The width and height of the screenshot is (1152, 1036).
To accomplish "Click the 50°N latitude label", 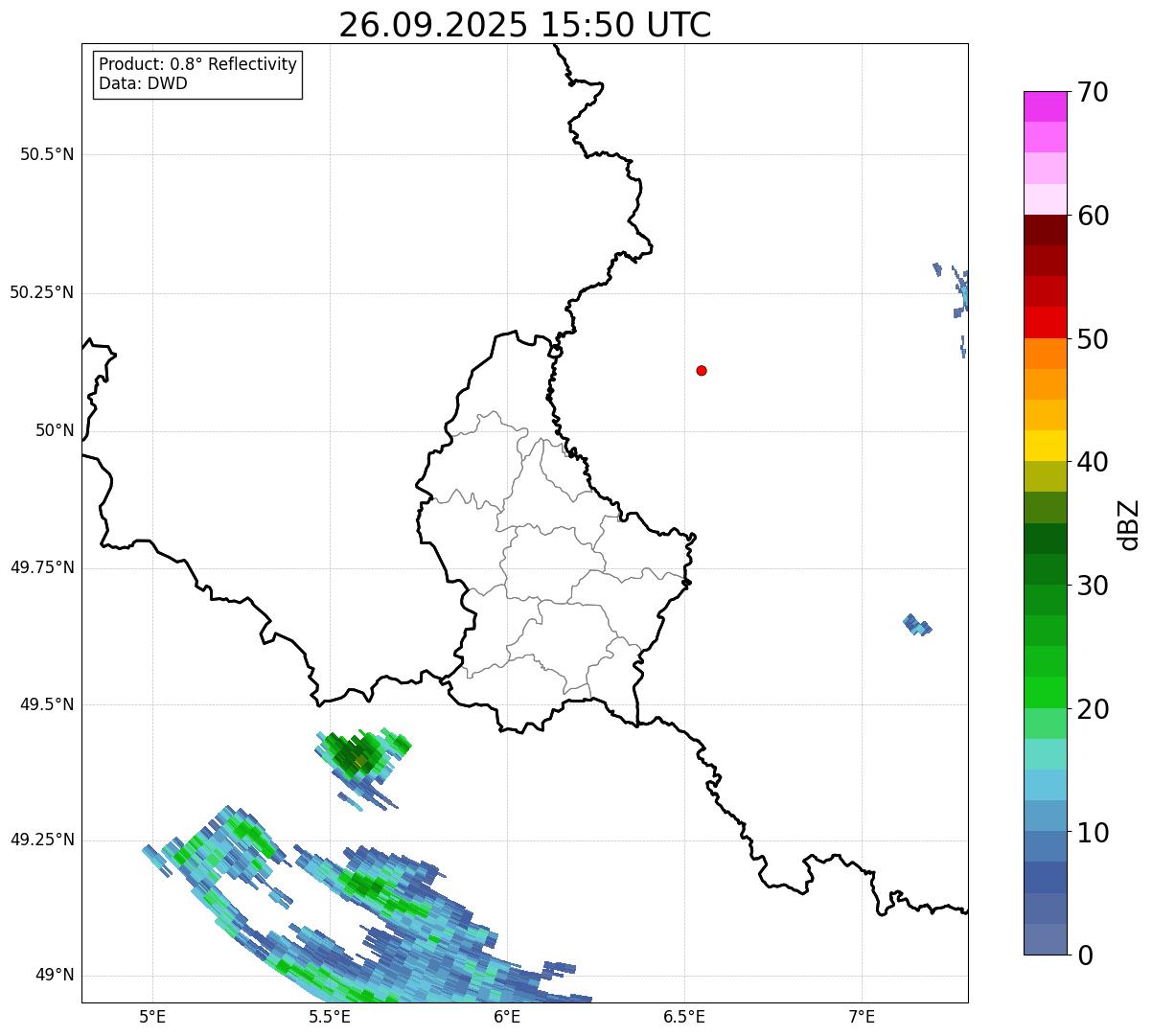I will tap(55, 430).
